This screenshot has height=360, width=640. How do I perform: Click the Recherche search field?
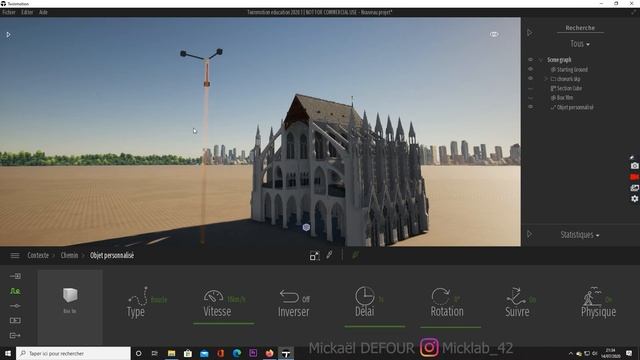click(x=580, y=28)
